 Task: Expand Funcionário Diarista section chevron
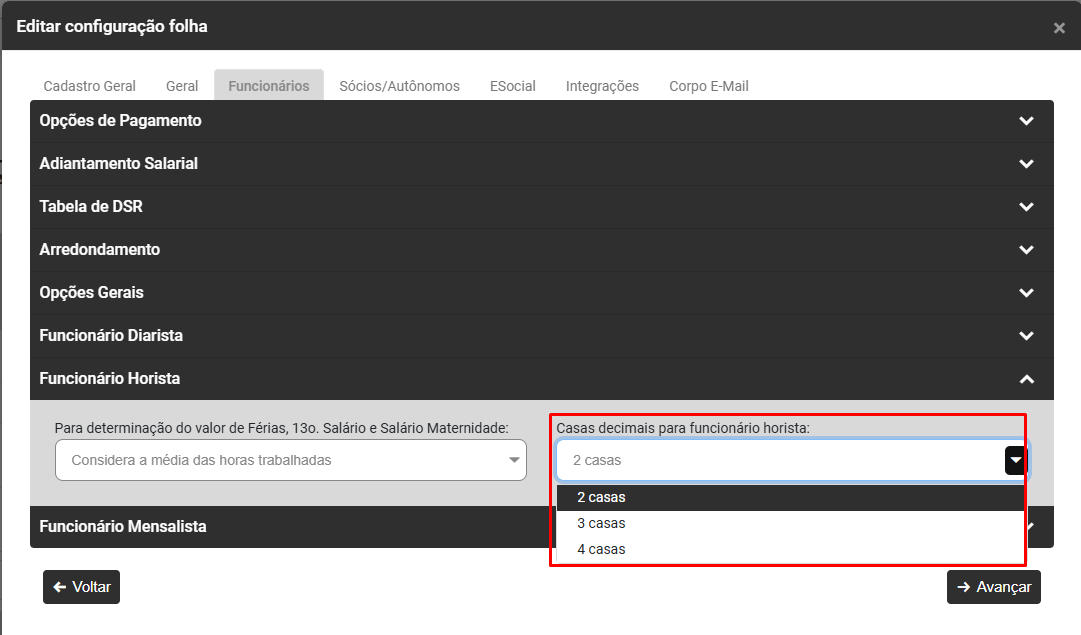coord(1025,336)
